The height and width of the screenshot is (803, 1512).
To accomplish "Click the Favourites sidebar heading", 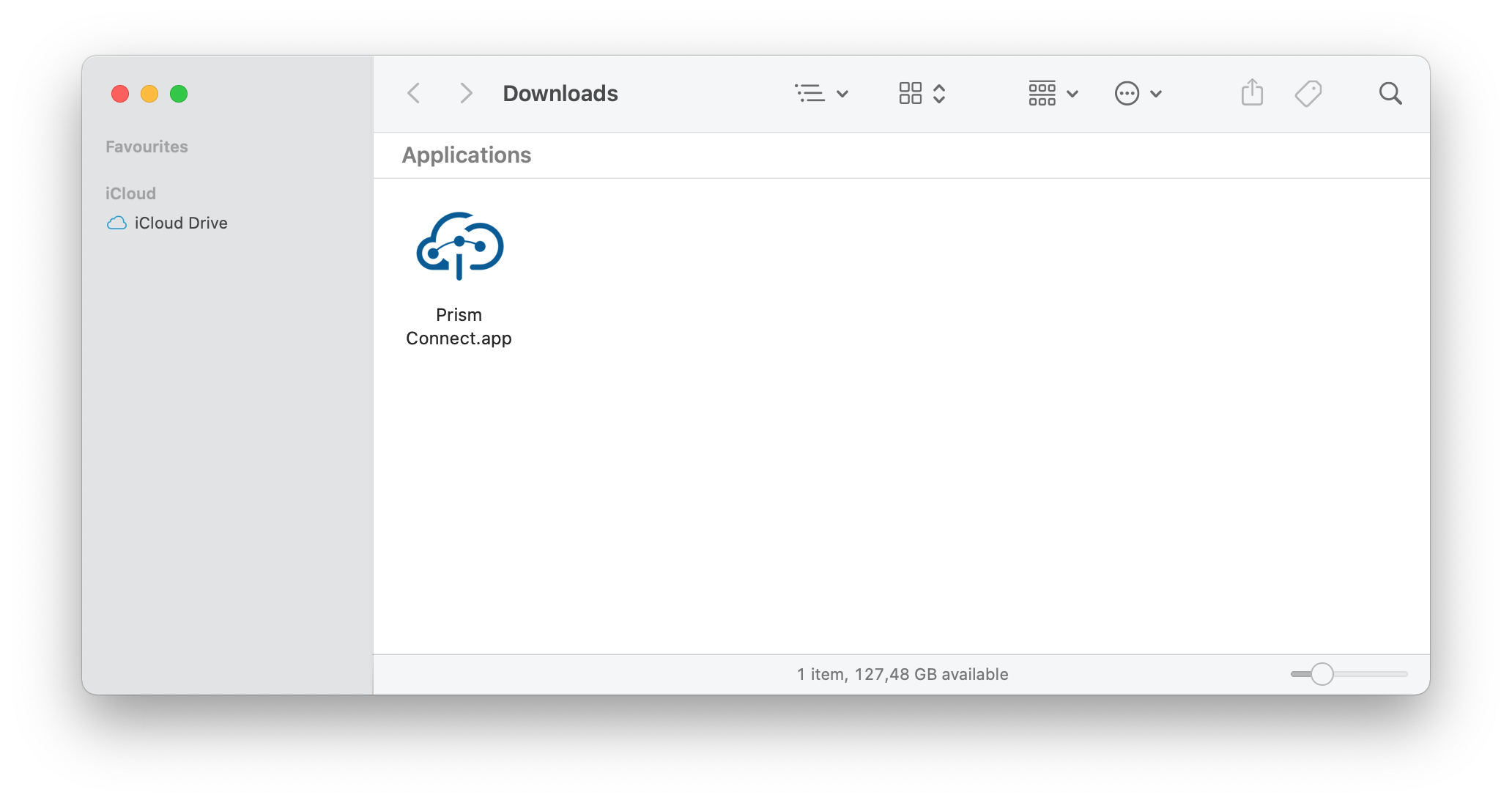I will 147,147.
